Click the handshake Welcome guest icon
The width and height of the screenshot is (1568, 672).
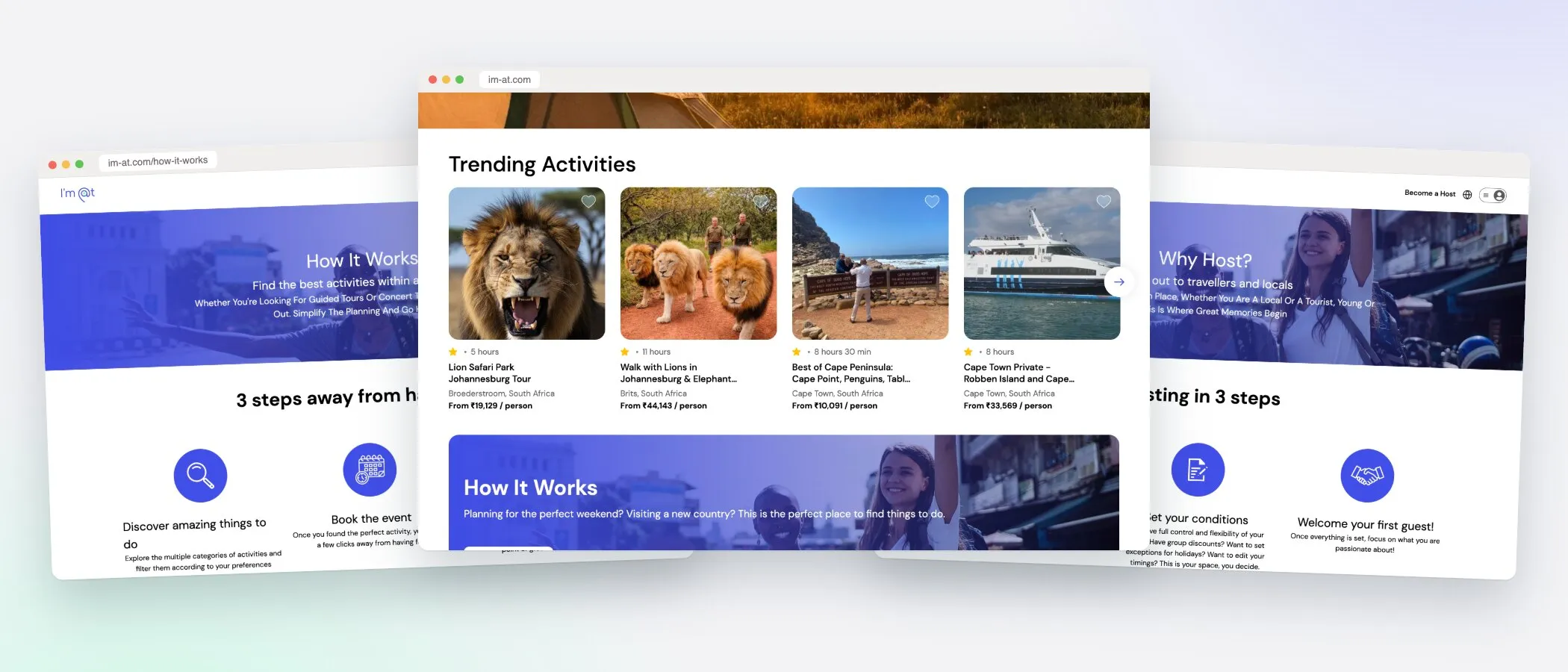click(1367, 476)
